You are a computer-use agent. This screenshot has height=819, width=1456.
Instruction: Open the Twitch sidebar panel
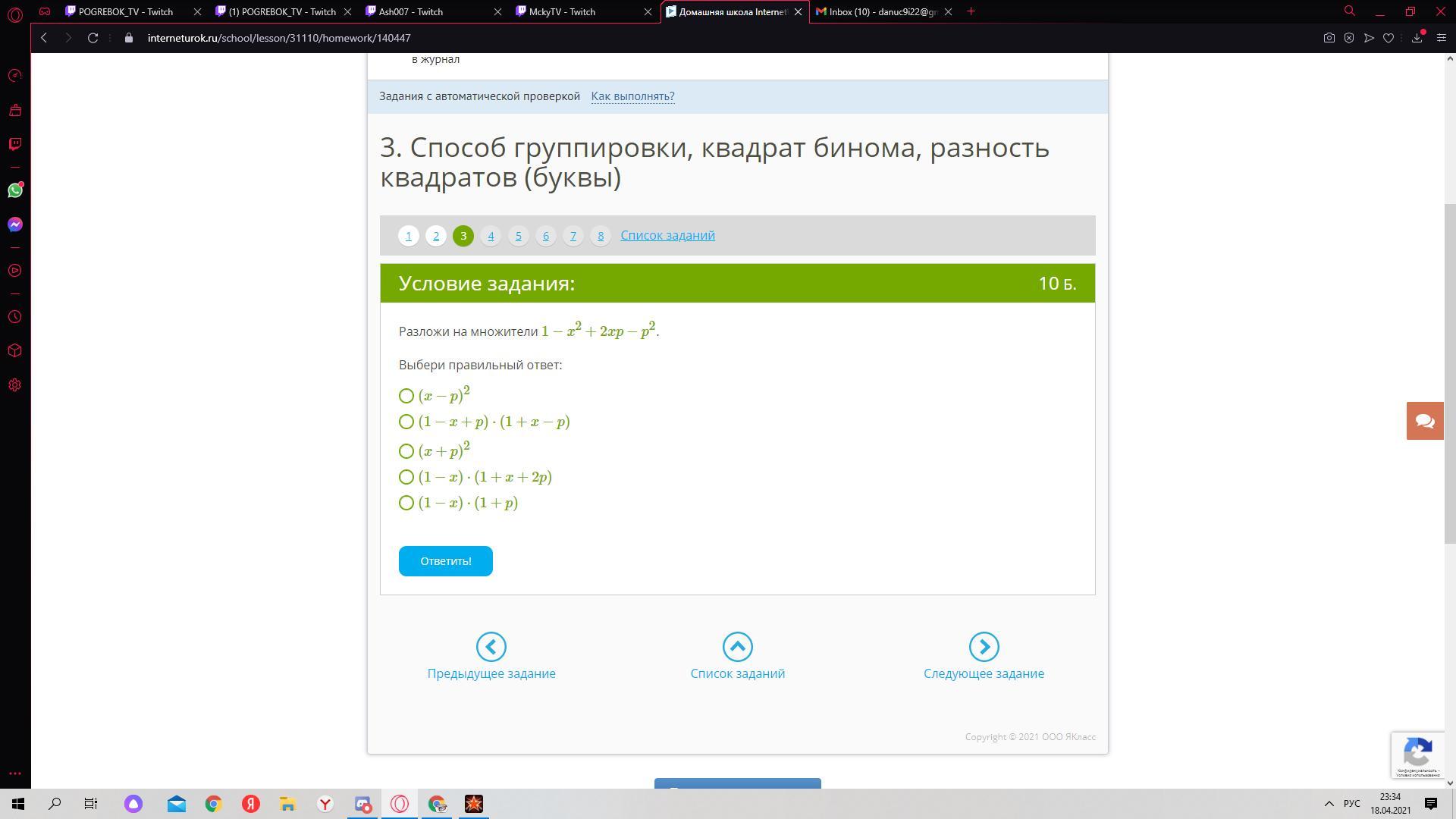click(x=15, y=144)
